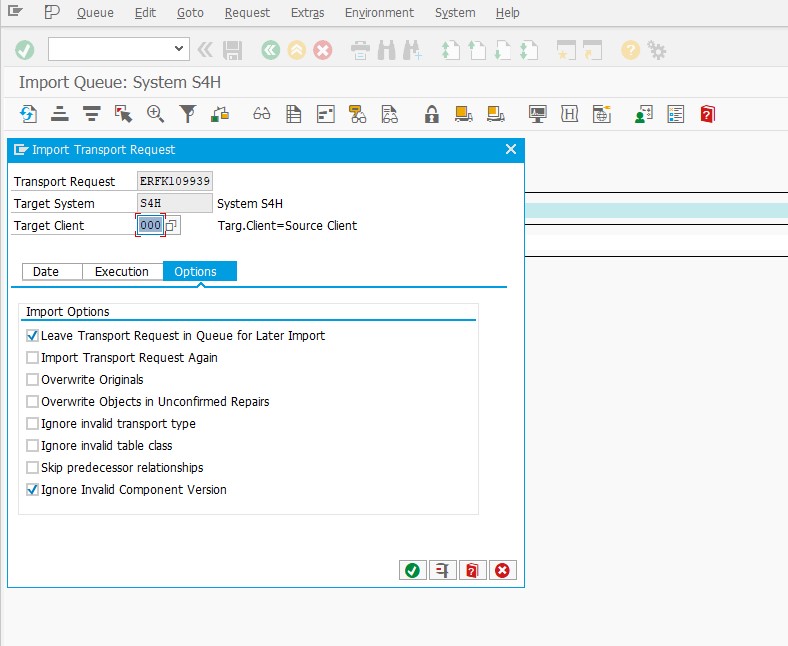Click the monitor graph icon

538,114
